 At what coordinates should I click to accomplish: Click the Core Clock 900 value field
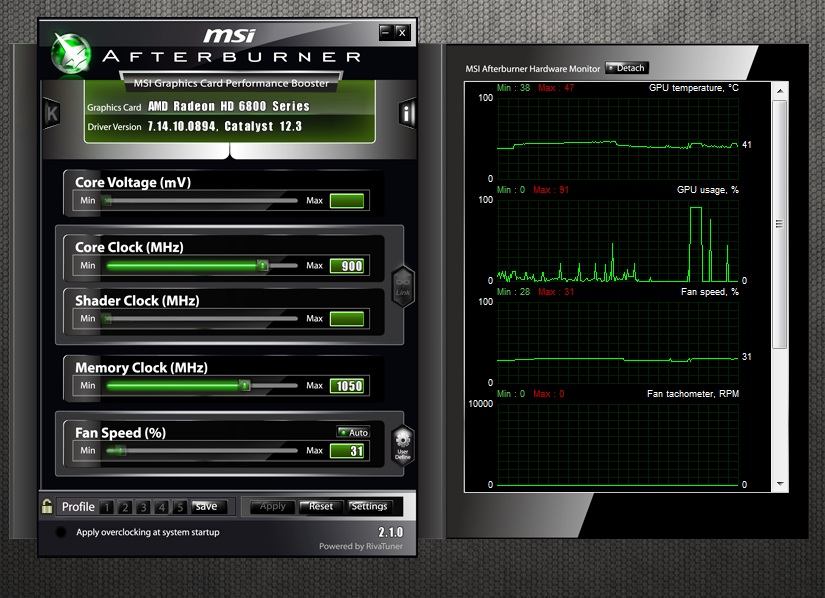[x=347, y=266]
